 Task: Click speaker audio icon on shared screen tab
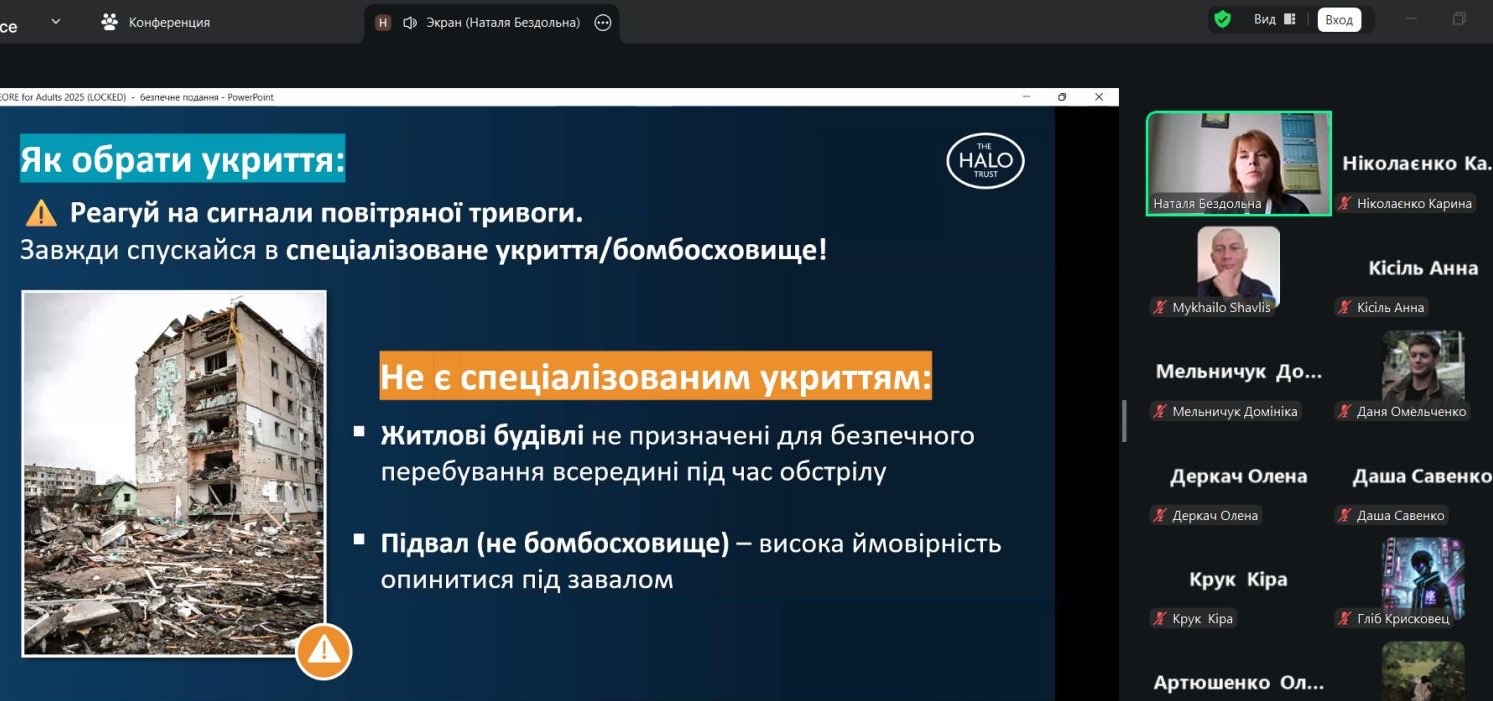[x=409, y=22]
